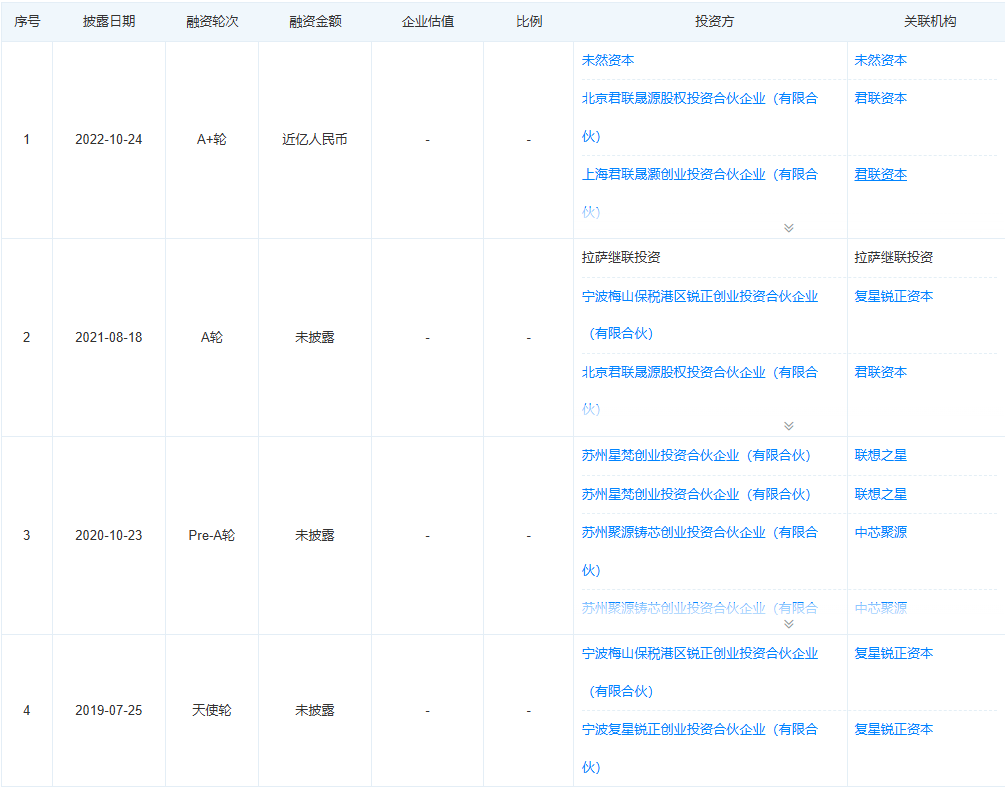Open 复星锐正资本 beside 宁波梅山 in 天使轮 row

(893, 653)
